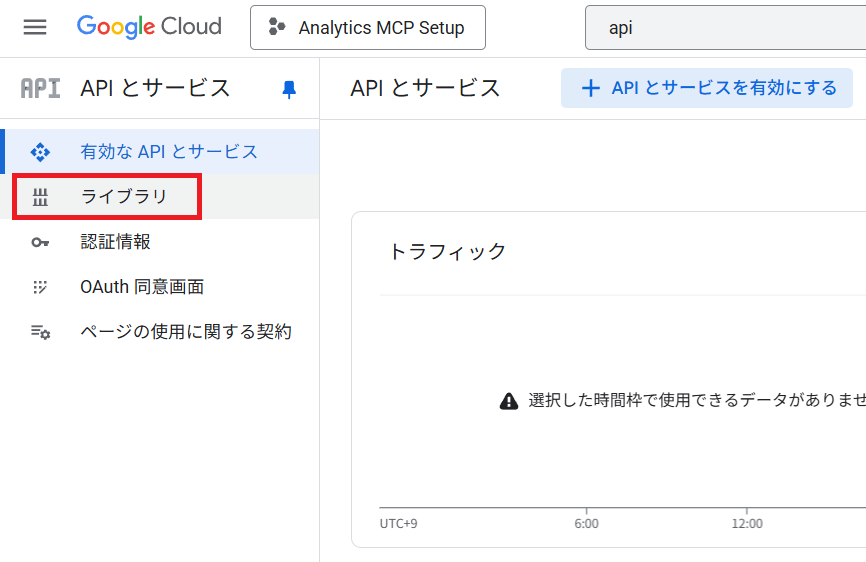Open ライブラリ from the sidebar
The height and width of the screenshot is (562, 866).
click(124, 197)
